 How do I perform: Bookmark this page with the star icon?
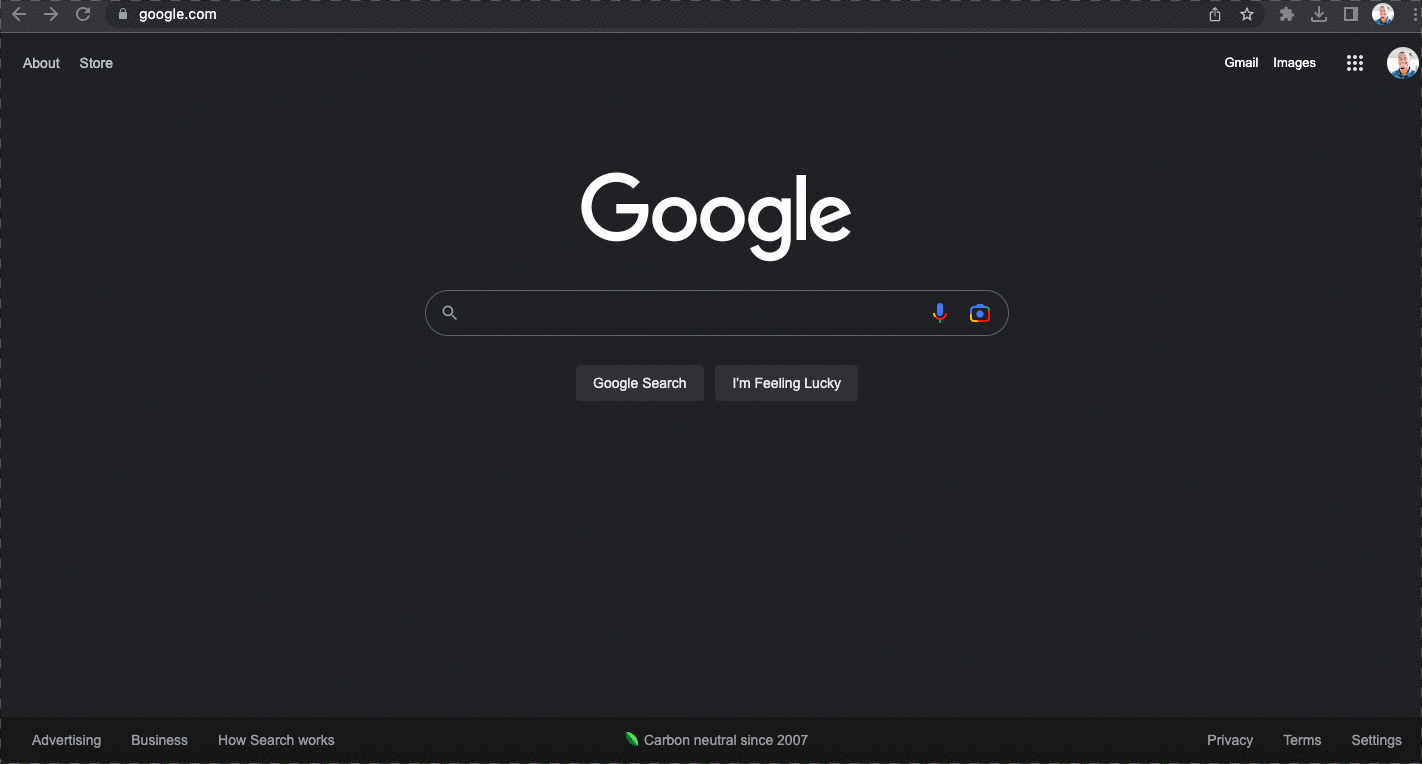tap(1247, 14)
